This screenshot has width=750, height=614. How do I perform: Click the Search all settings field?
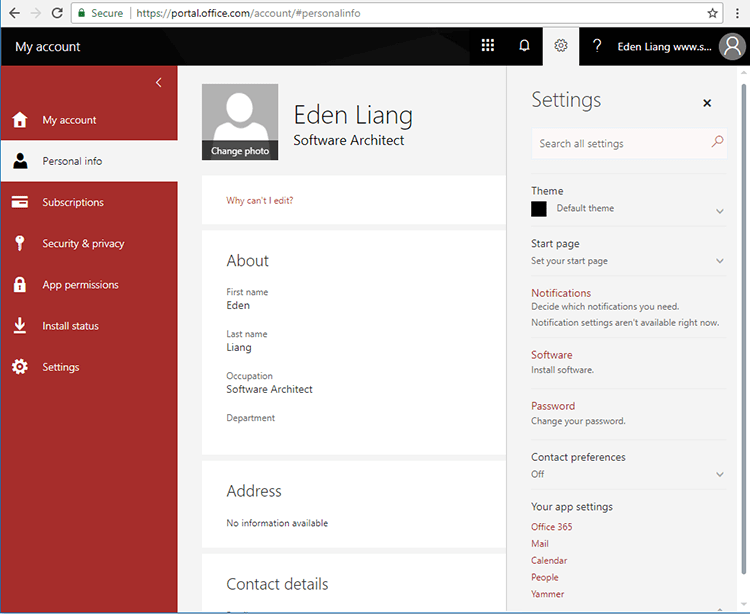pyautogui.click(x=620, y=144)
